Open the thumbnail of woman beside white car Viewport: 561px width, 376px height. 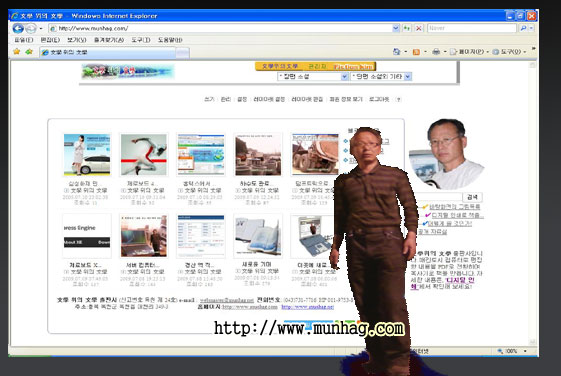(87, 155)
